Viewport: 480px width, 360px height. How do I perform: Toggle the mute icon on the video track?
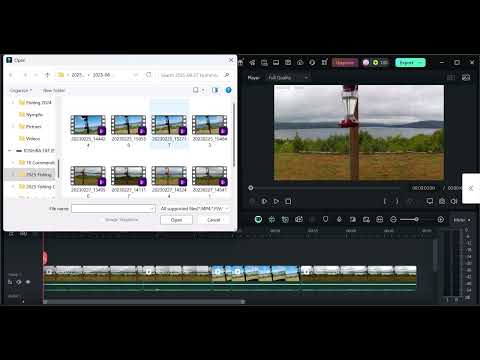pos(19,282)
